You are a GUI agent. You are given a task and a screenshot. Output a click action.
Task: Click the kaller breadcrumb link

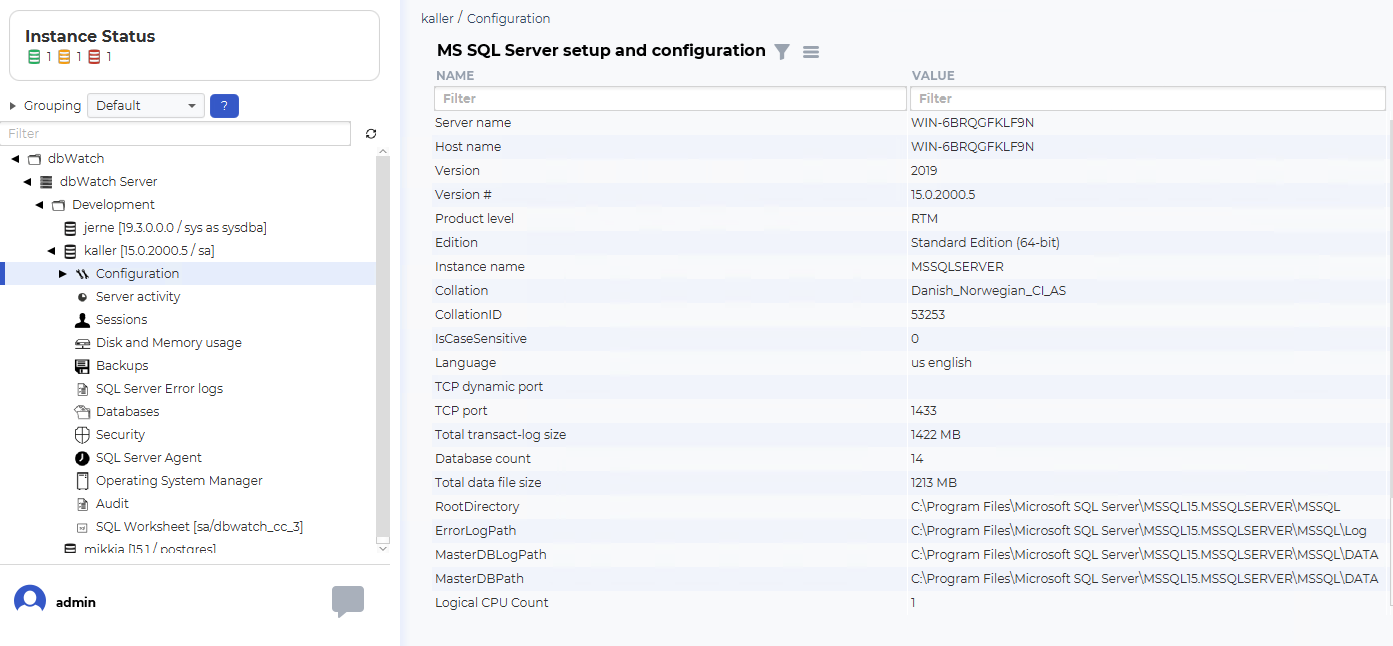coord(437,19)
